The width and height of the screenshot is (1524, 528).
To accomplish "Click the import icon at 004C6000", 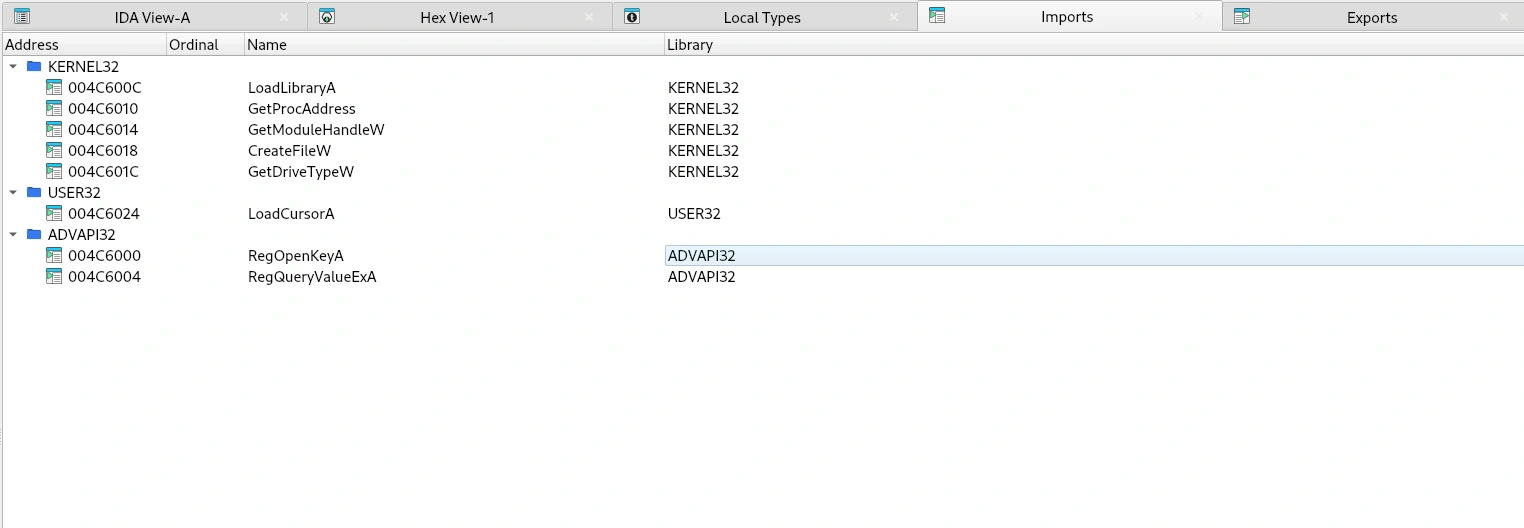I will click(x=54, y=255).
